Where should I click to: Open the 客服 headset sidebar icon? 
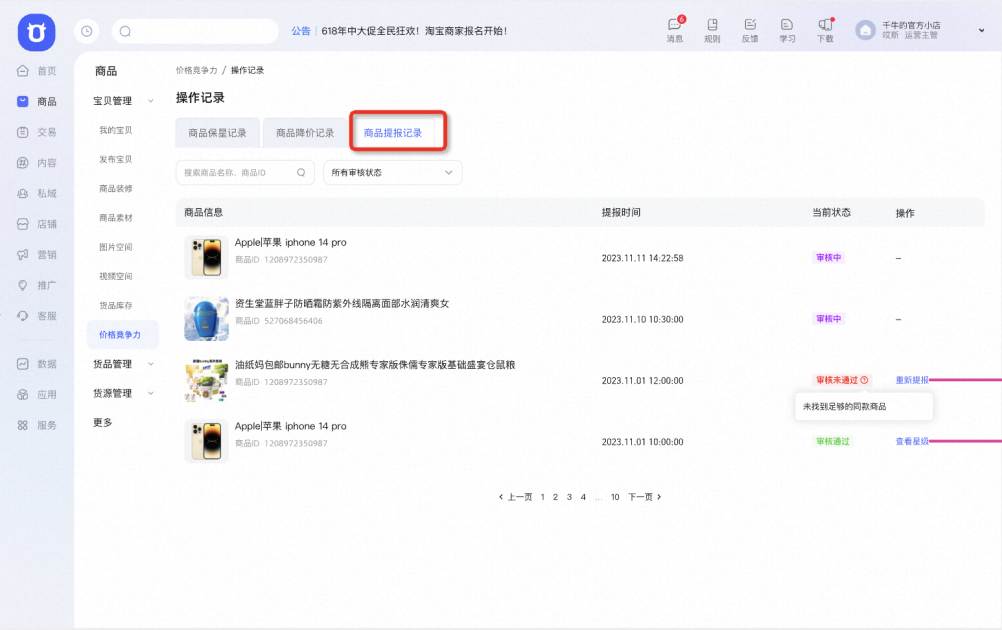pyautogui.click(x=22, y=316)
